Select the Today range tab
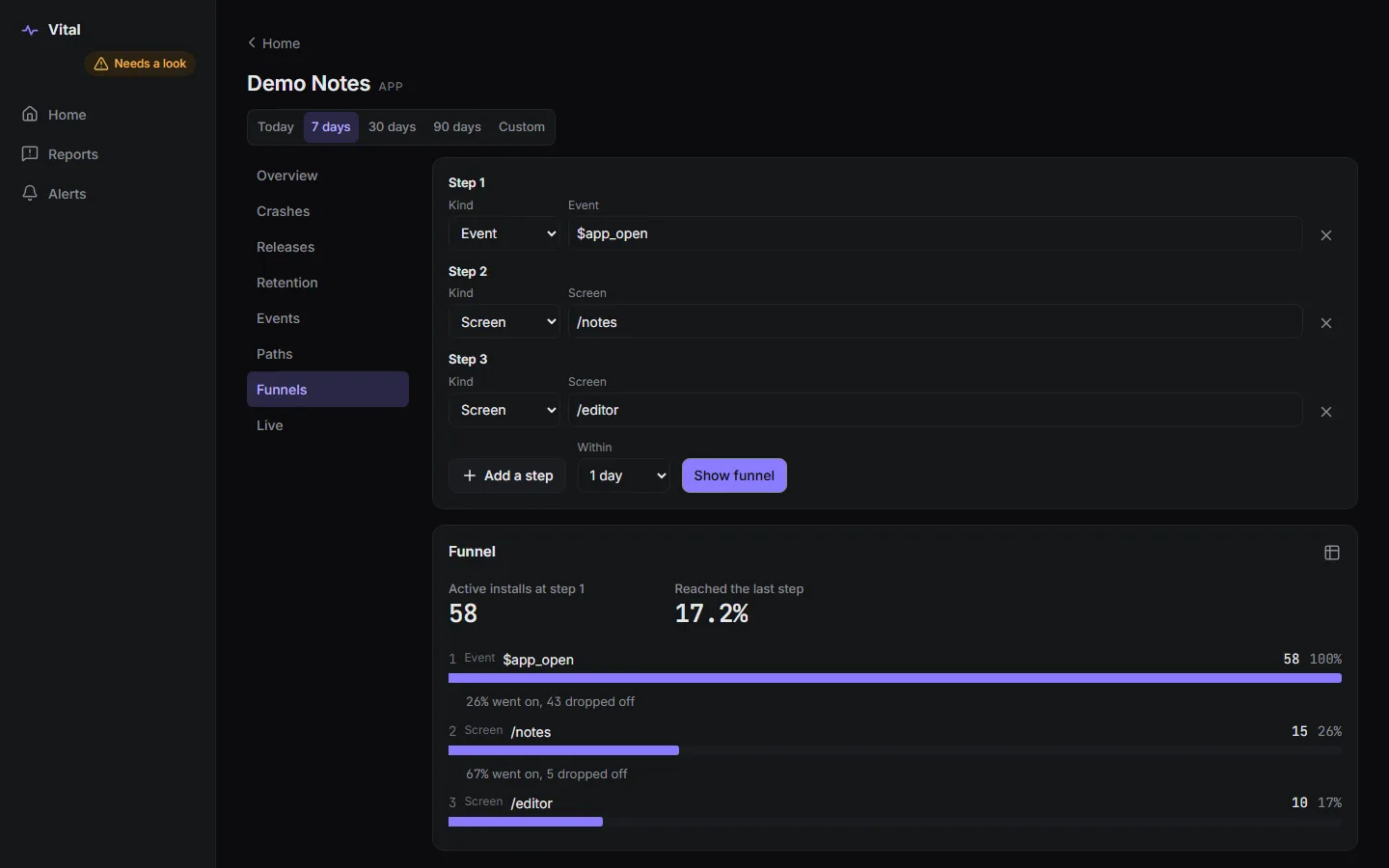The image size is (1389, 868). tap(276, 127)
